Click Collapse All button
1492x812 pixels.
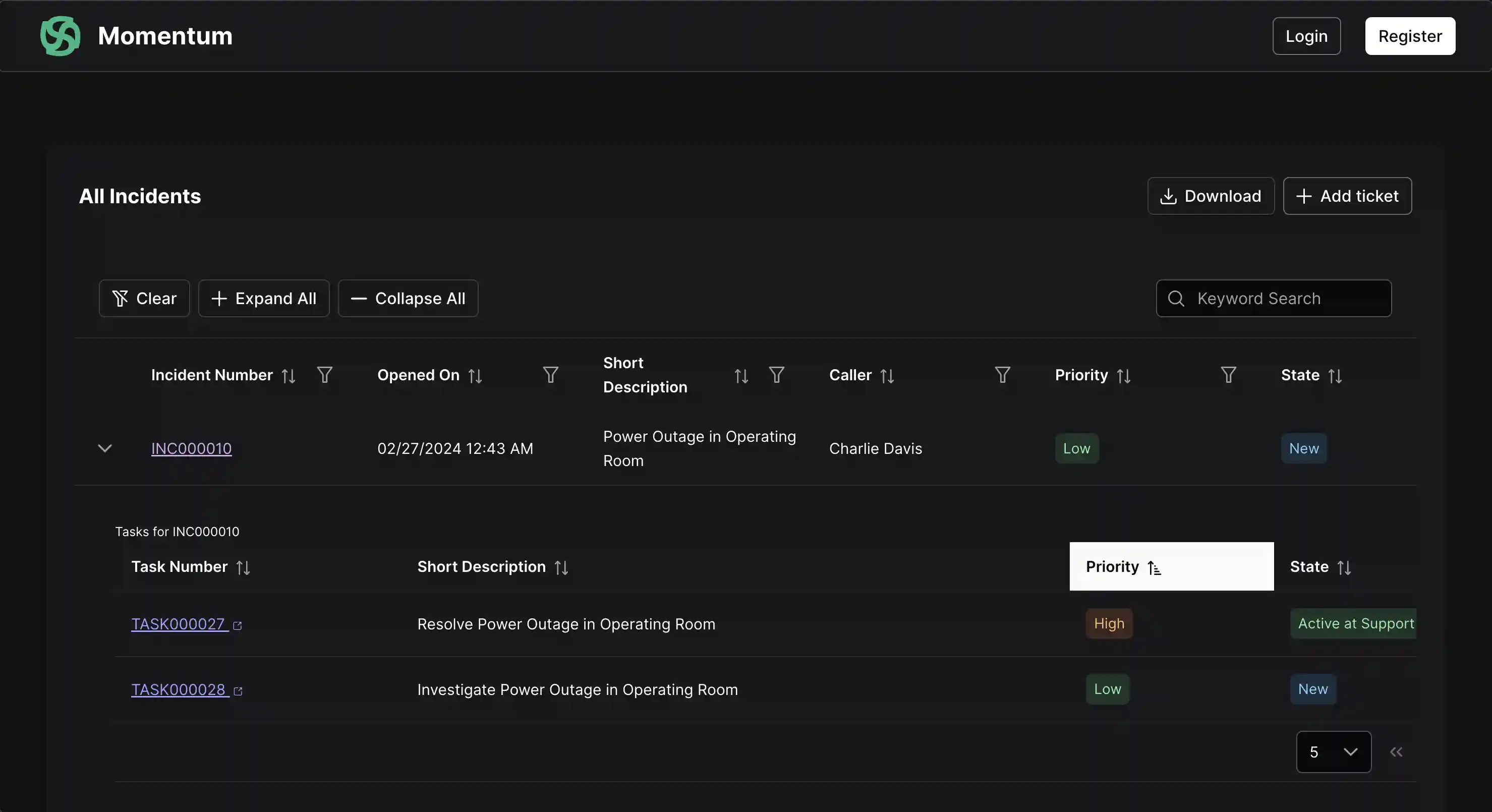pos(409,298)
